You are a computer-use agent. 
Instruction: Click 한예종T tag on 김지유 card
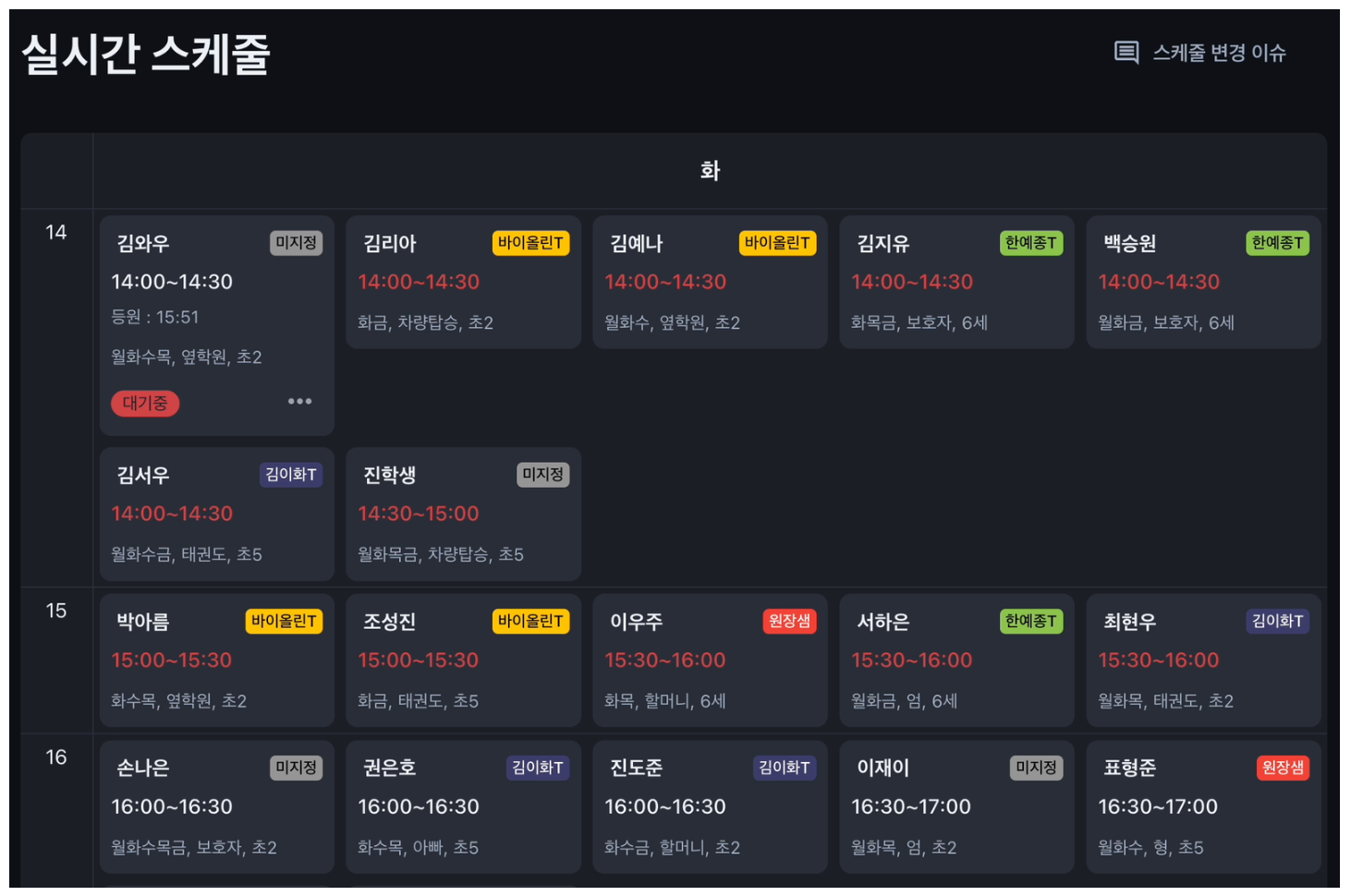tap(1031, 243)
